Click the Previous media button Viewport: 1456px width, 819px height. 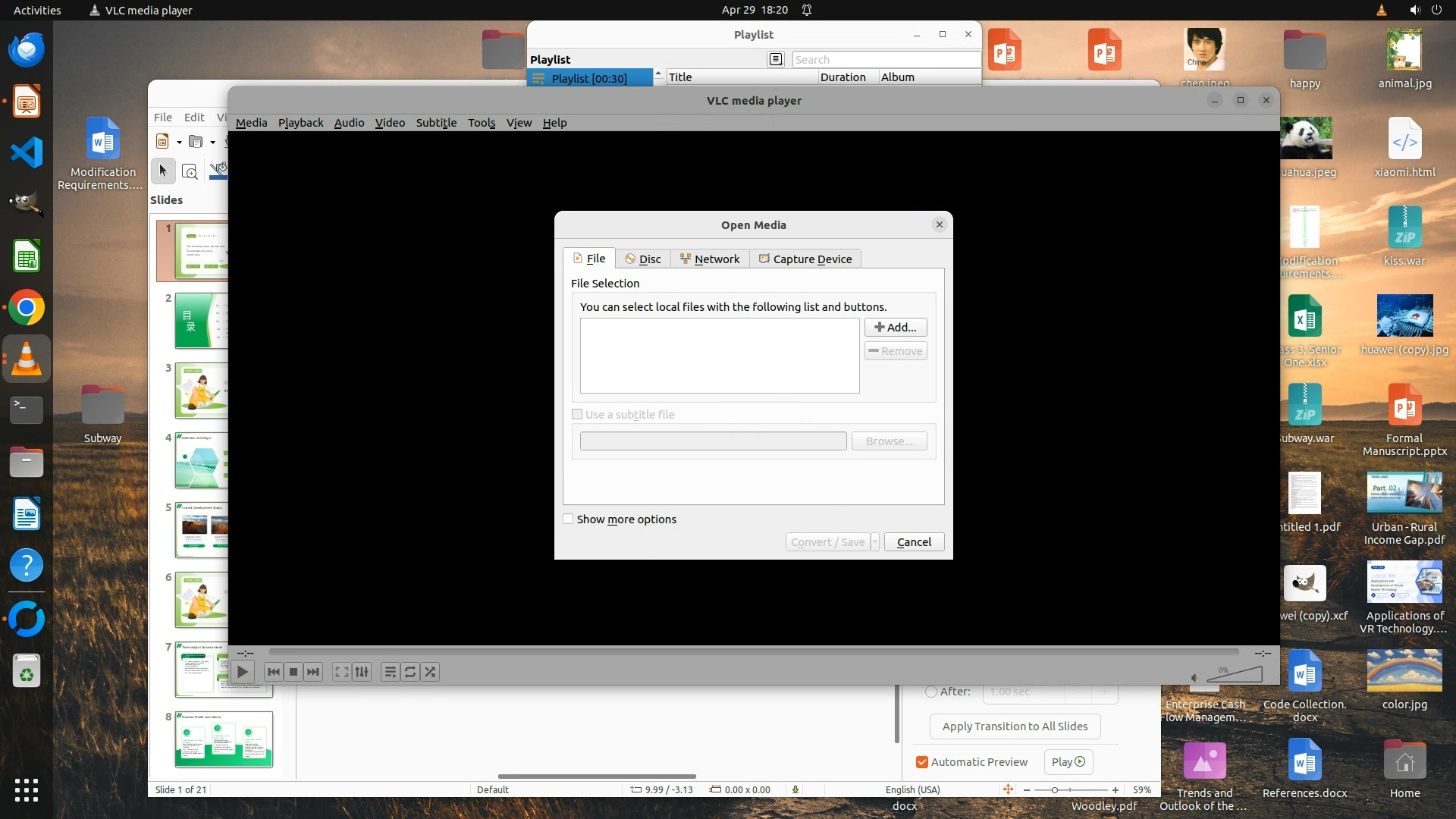(x=274, y=672)
